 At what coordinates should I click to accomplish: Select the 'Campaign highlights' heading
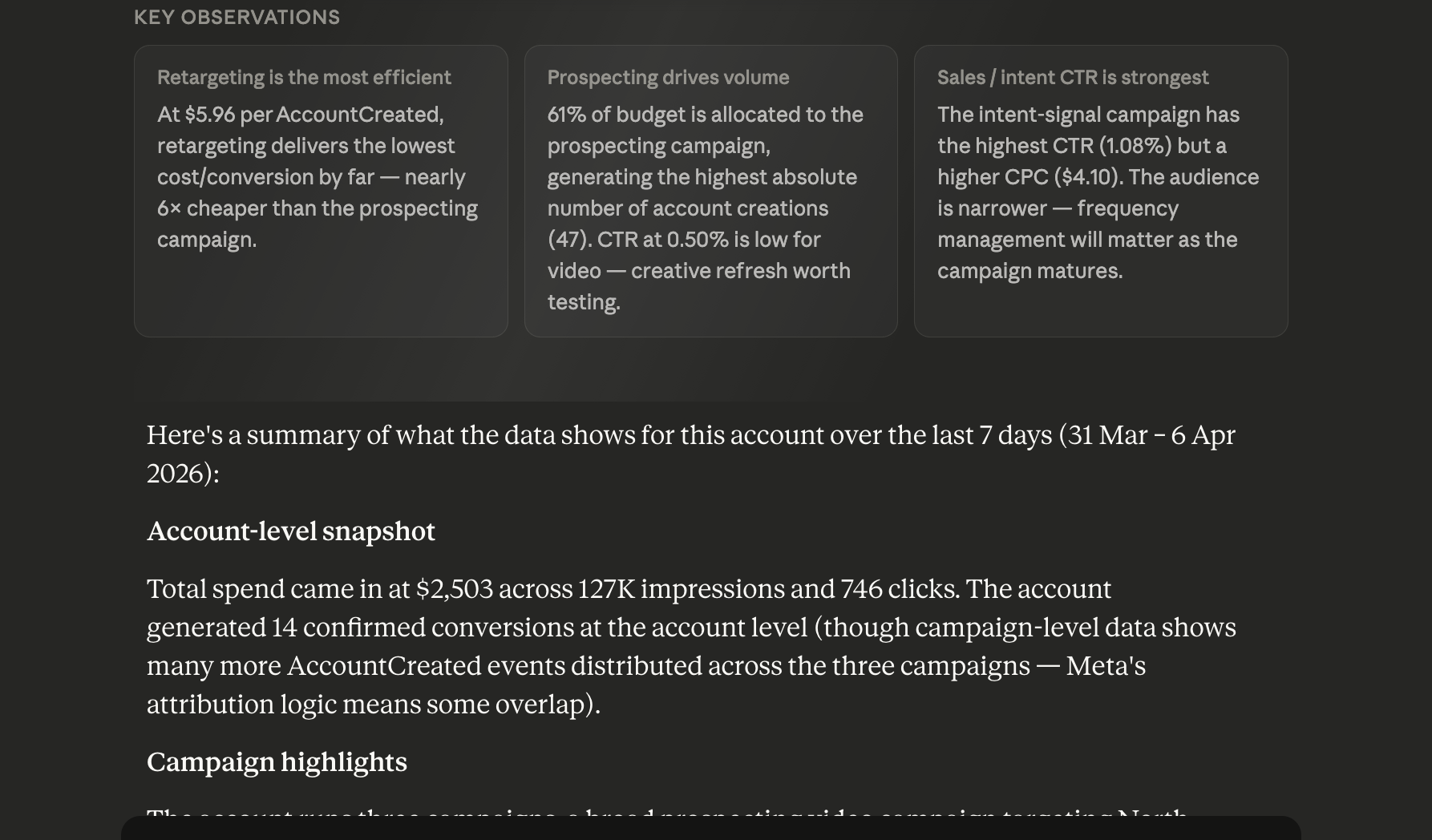(x=277, y=762)
